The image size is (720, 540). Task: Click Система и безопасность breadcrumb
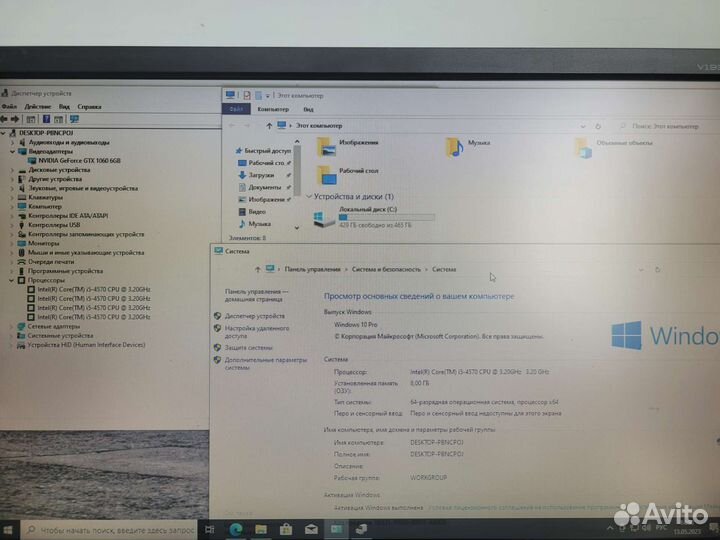(386, 270)
